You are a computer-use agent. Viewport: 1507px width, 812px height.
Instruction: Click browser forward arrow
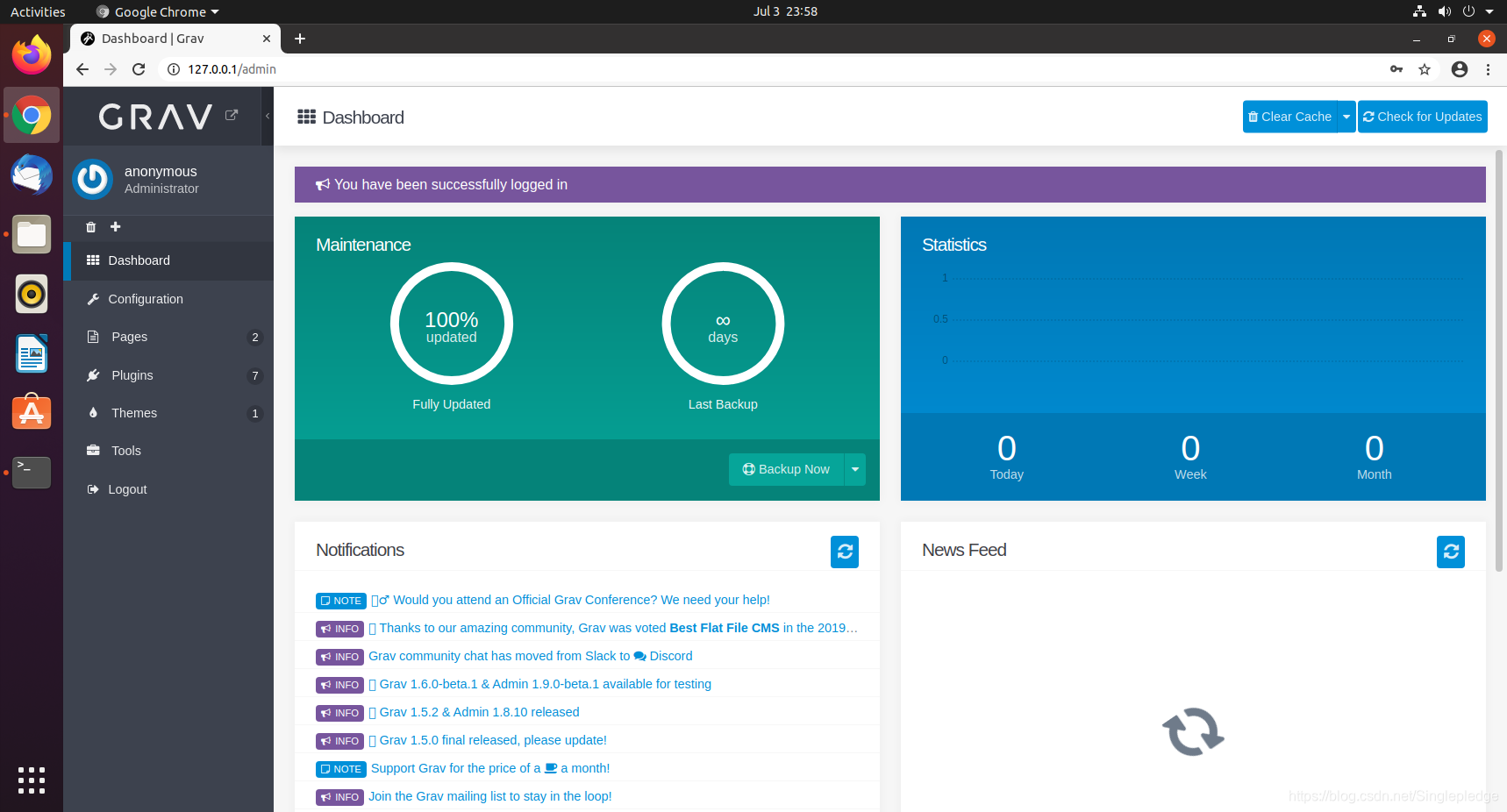pos(111,69)
